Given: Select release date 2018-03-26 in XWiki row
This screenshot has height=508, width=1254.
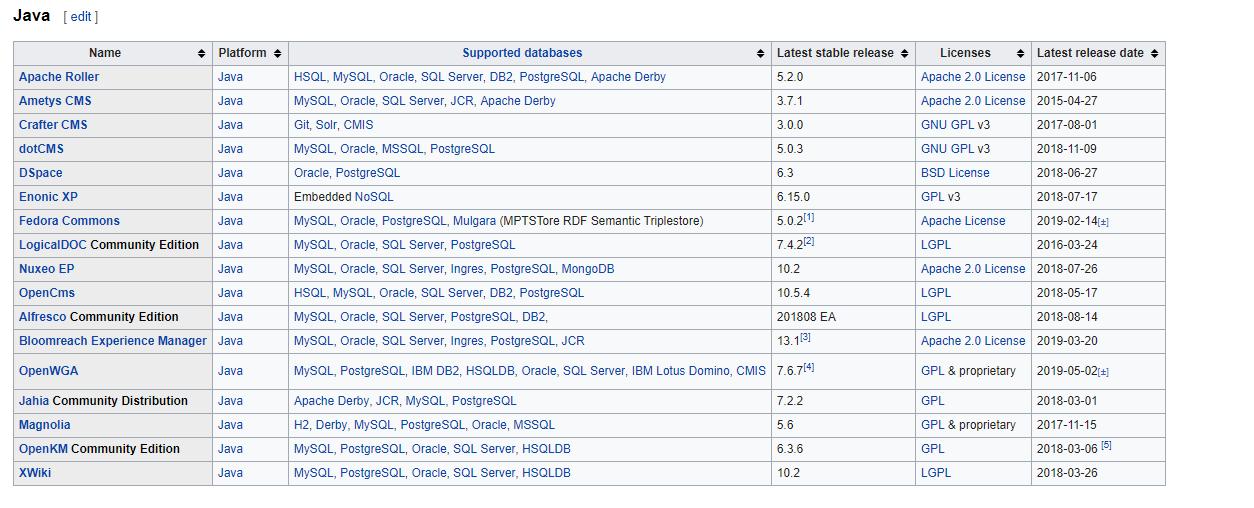Looking at the screenshot, I should point(1067,473).
